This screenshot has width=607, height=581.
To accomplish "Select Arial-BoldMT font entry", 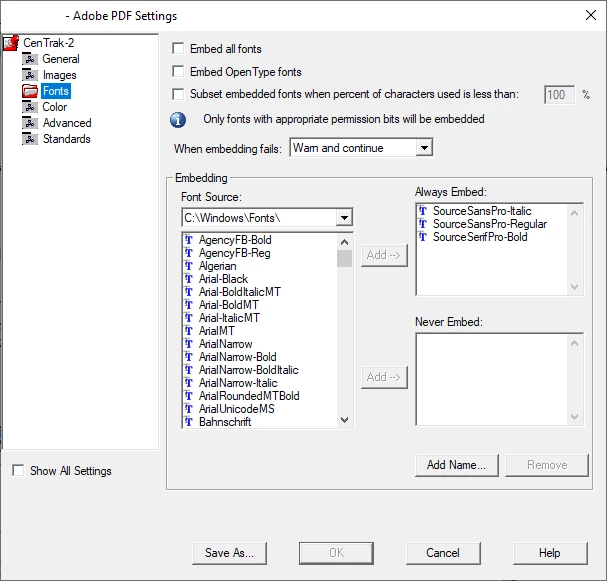I will click(x=228, y=305).
